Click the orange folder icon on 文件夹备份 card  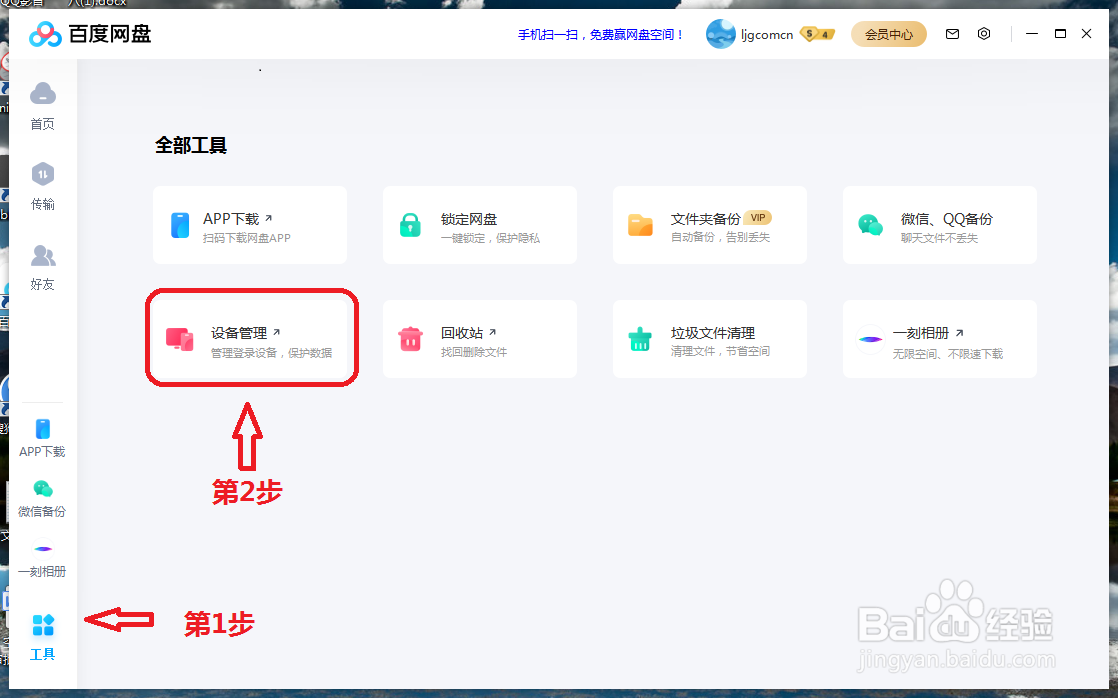click(640, 225)
